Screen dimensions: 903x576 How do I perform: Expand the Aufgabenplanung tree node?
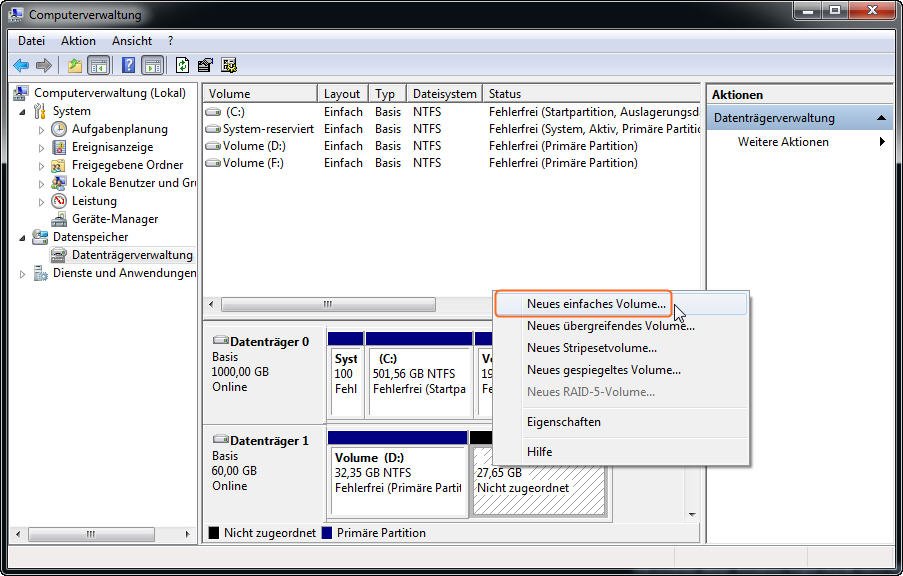tap(42, 129)
